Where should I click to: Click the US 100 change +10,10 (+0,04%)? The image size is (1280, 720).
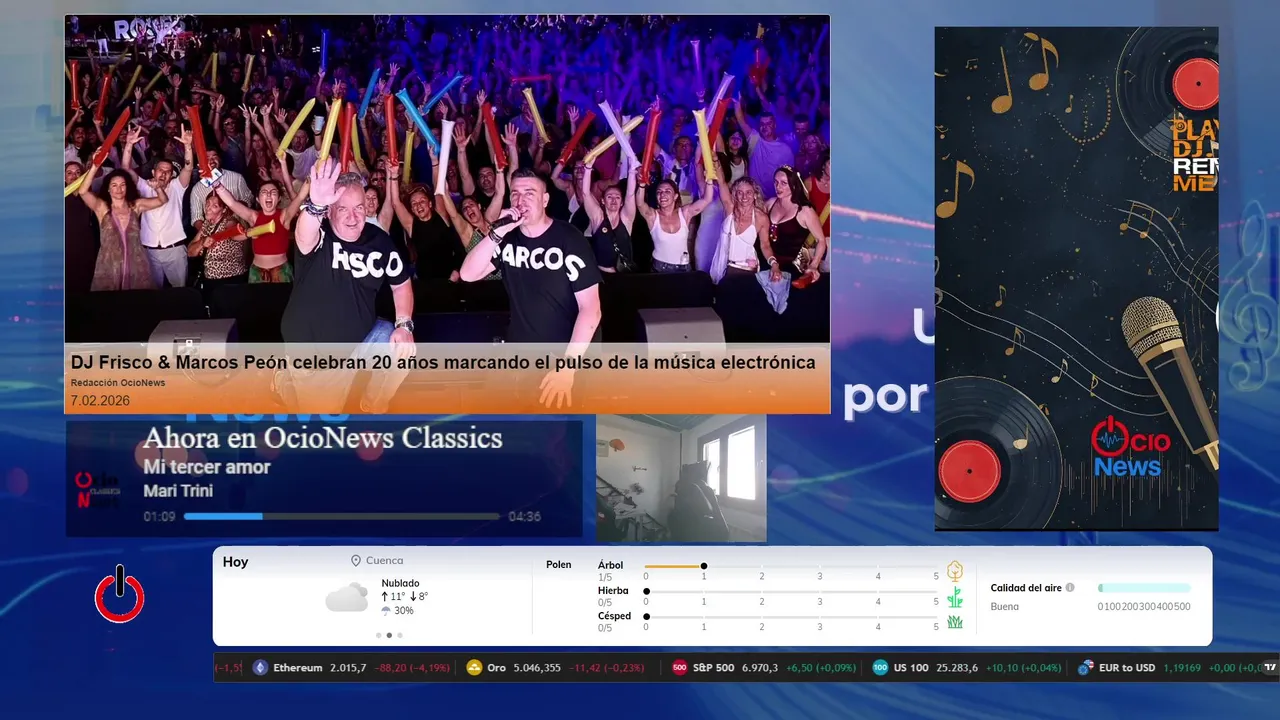[1024, 668]
